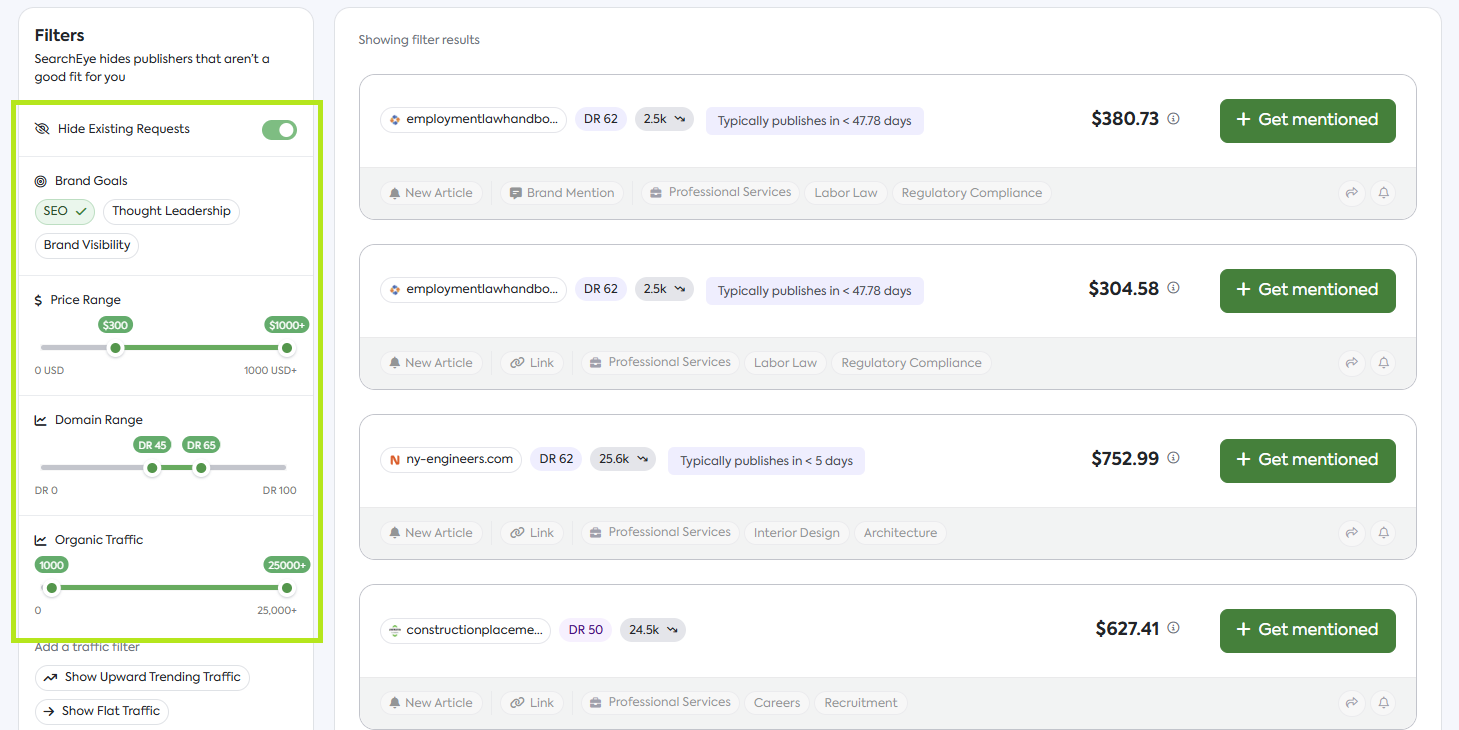Click Get mentioned on $627.41 listing
The width and height of the screenshot is (1459, 730).
point(1307,630)
